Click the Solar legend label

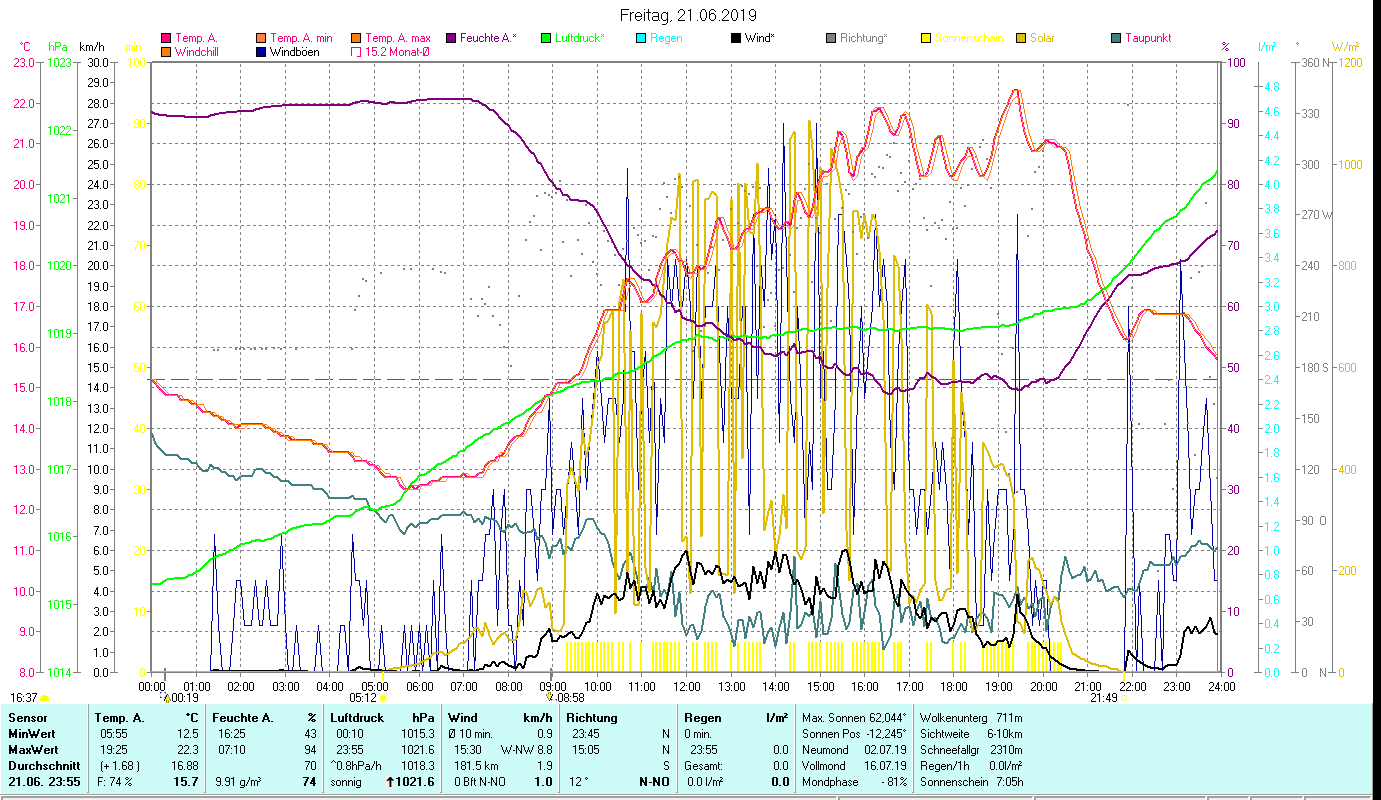[x=1043, y=38]
